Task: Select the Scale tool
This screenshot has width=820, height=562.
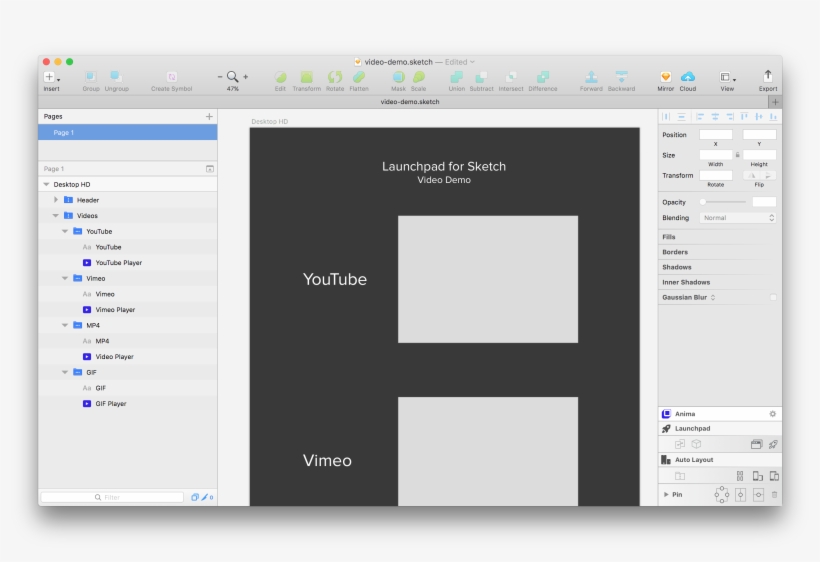Action: [x=418, y=77]
